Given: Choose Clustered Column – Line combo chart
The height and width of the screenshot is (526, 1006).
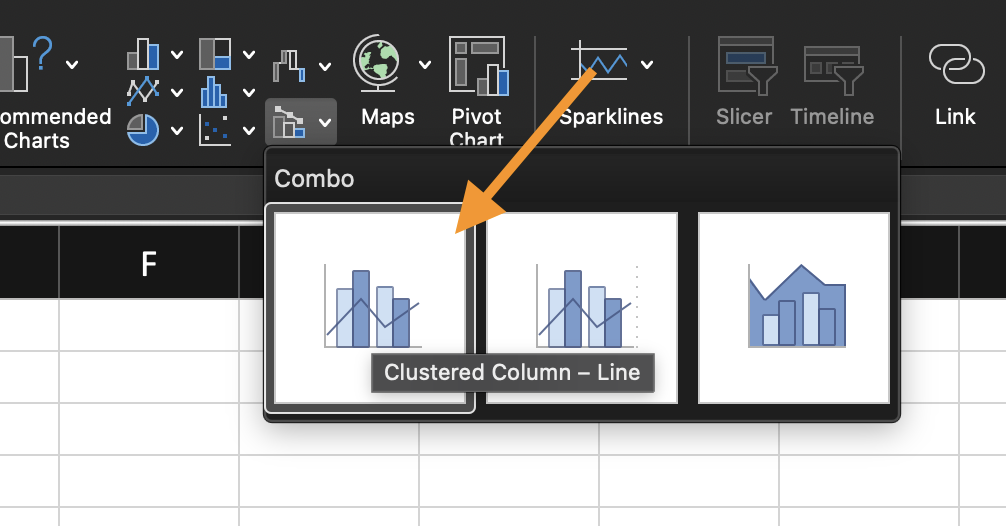Looking at the screenshot, I should (370, 307).
